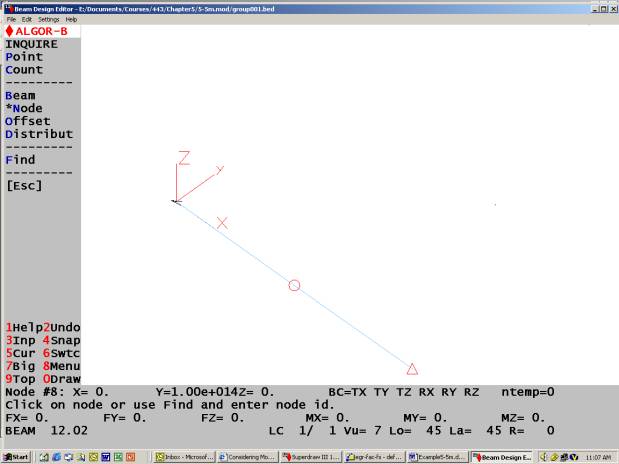Image resolution: width=619 pixels, height=464 pixels.
Task: Click the red X axis label
Action: (222, 223)
